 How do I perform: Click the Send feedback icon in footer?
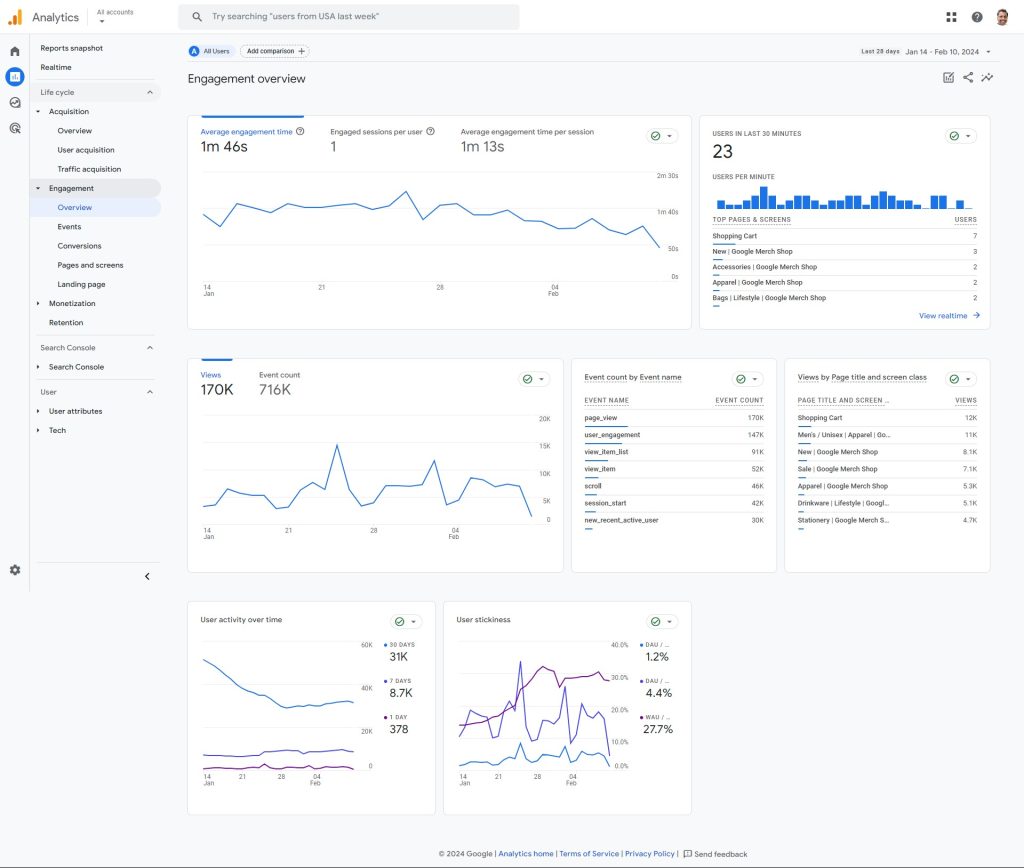pos(687,854)
